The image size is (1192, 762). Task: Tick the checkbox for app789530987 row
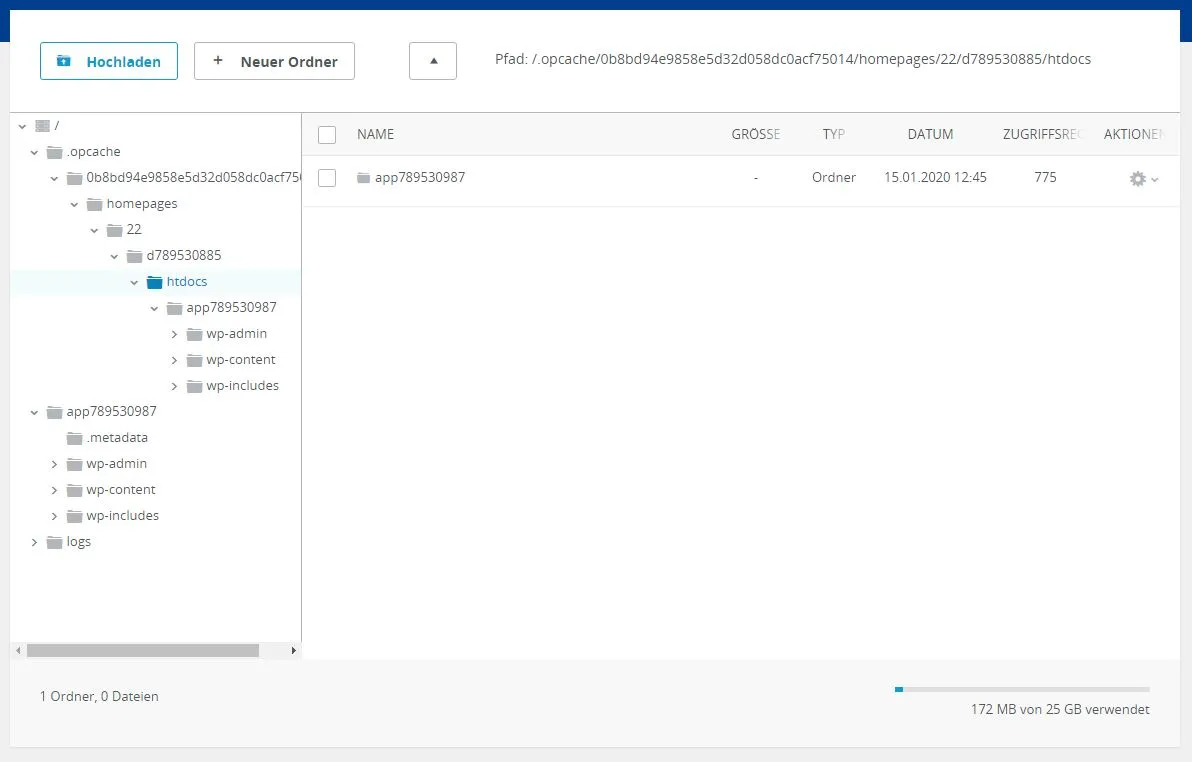(x=327, y=178)
